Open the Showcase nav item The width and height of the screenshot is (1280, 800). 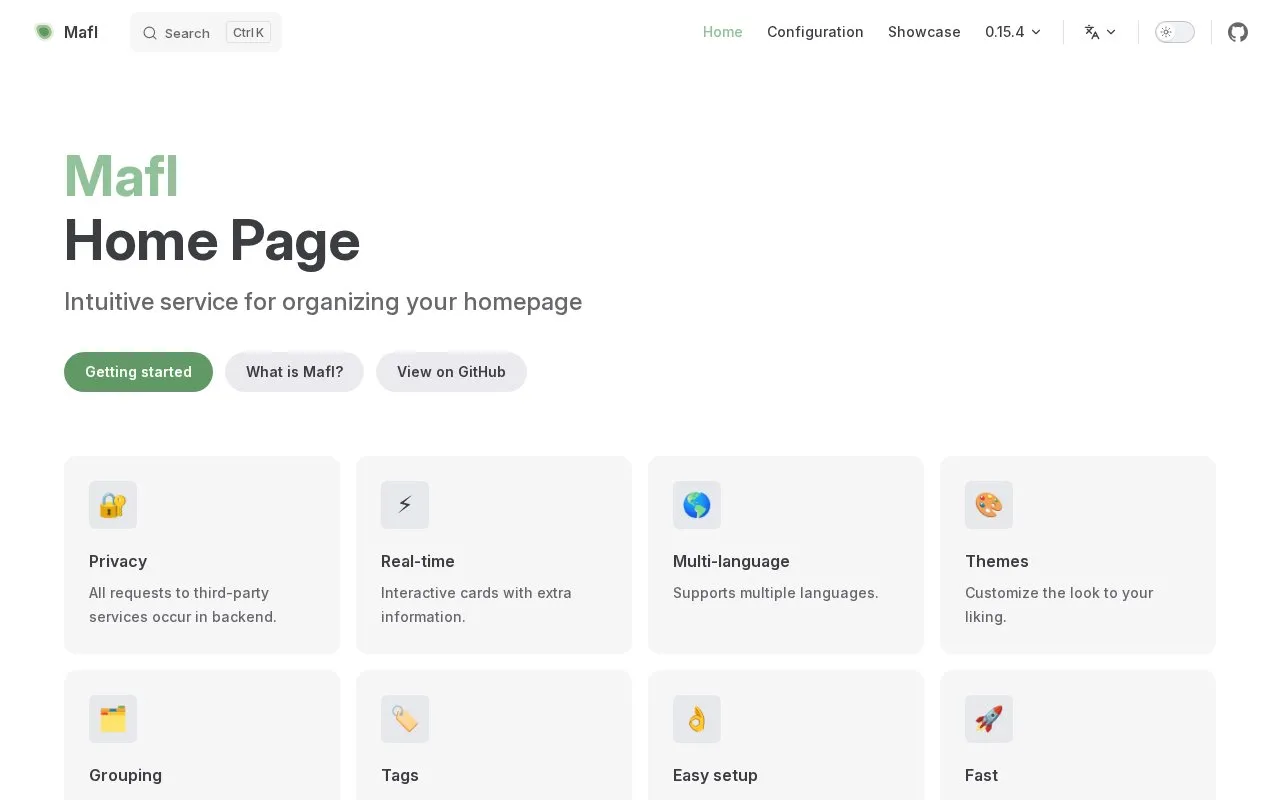924,32
